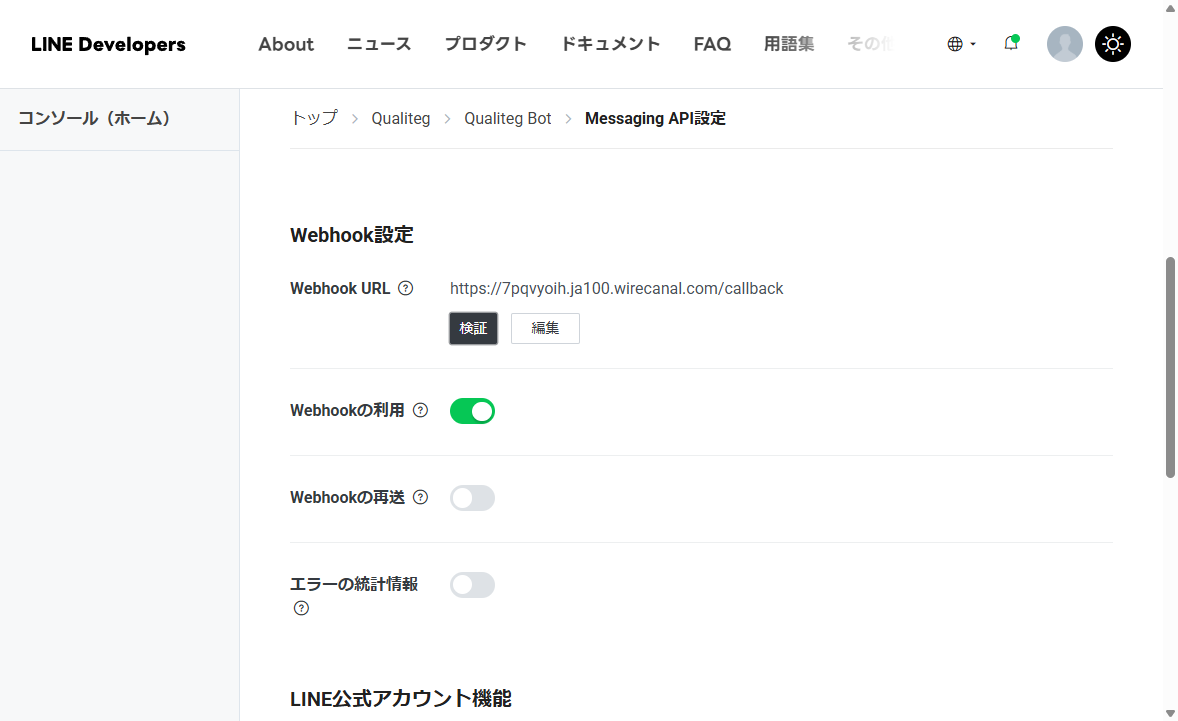Show help for エラーの統計情報

click(x=301, y=608)
